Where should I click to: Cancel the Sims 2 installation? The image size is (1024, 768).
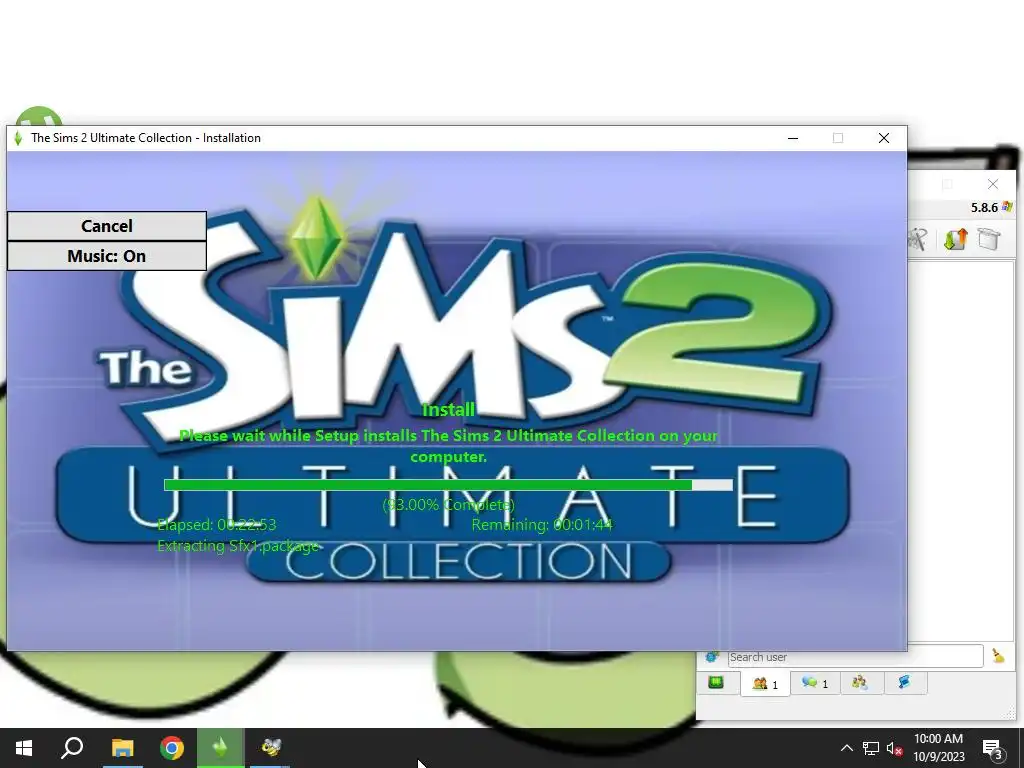(106, 226)
